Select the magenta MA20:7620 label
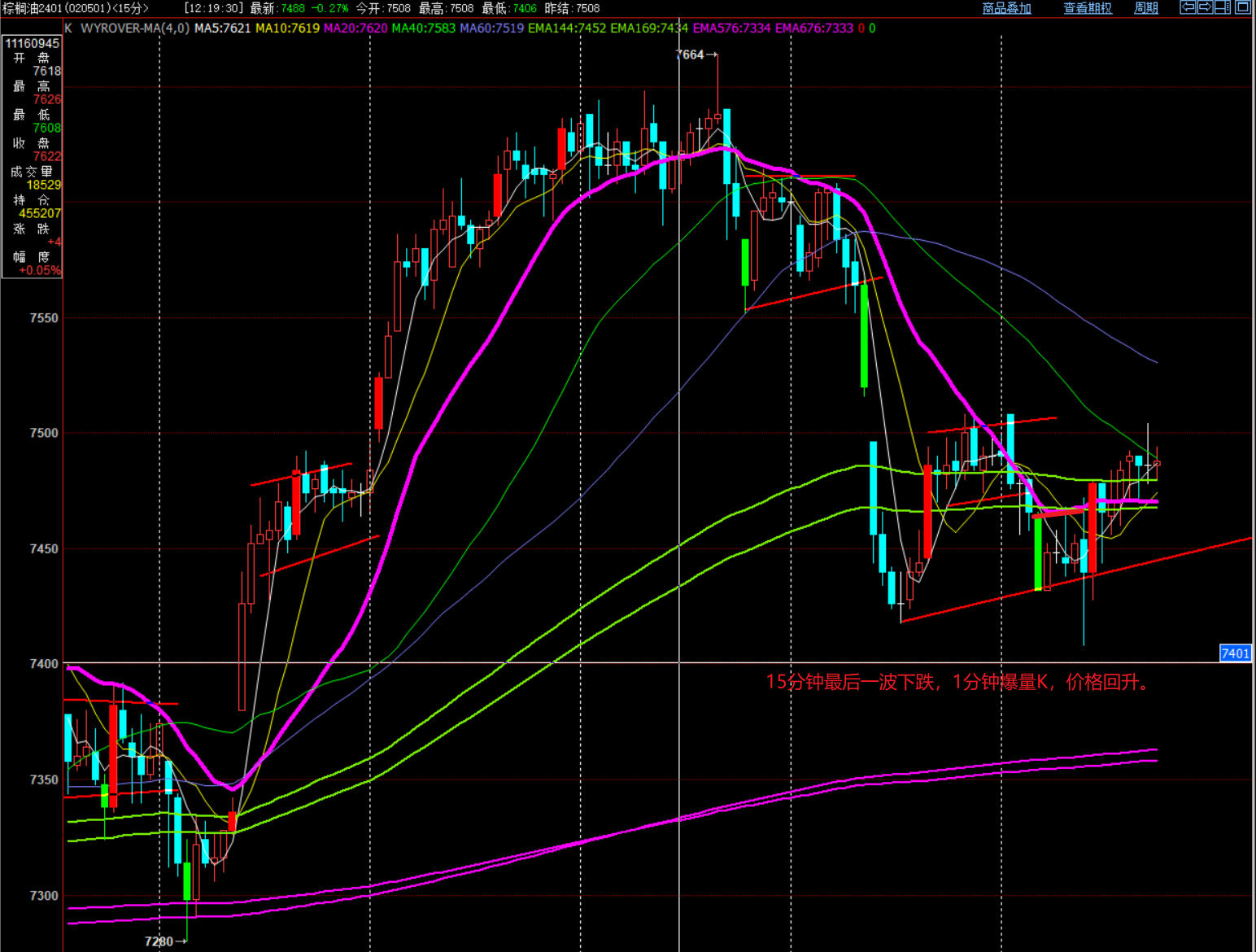This screenshot has height=952, width=1256. [x=355, y=28]
